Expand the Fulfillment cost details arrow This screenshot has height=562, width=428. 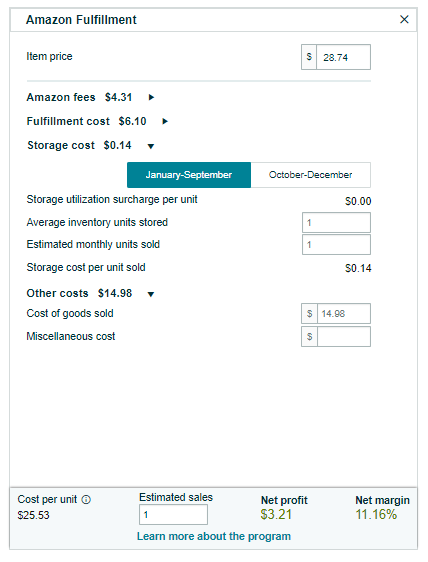165,121
